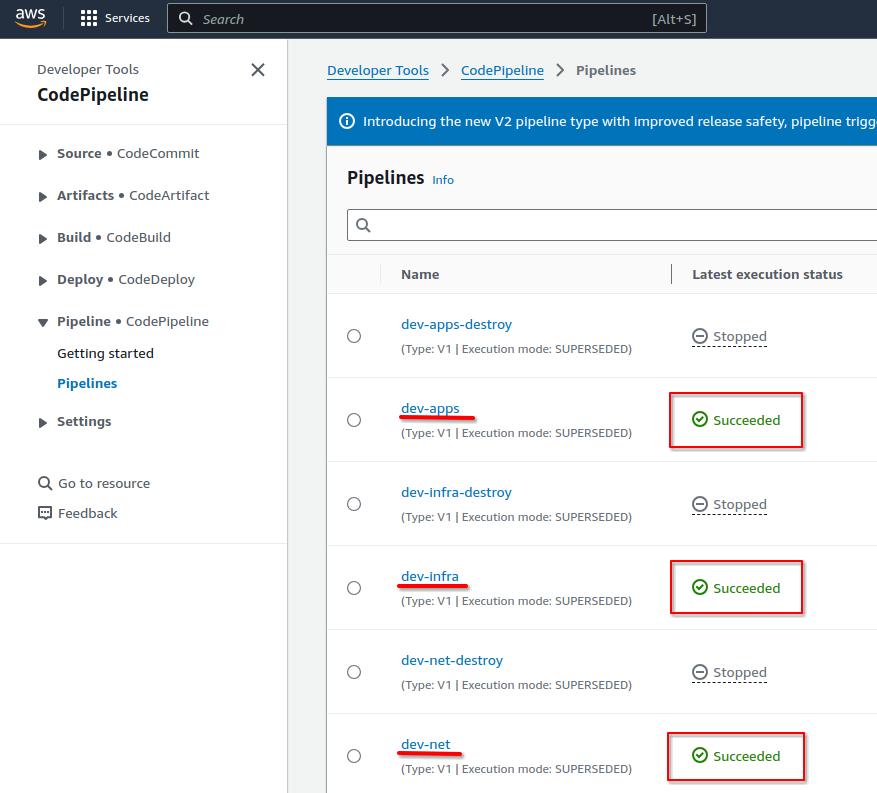Click the Stopped status text for dev-infra-destroy
Screen dimensions: 877x793
click(739, 504)
